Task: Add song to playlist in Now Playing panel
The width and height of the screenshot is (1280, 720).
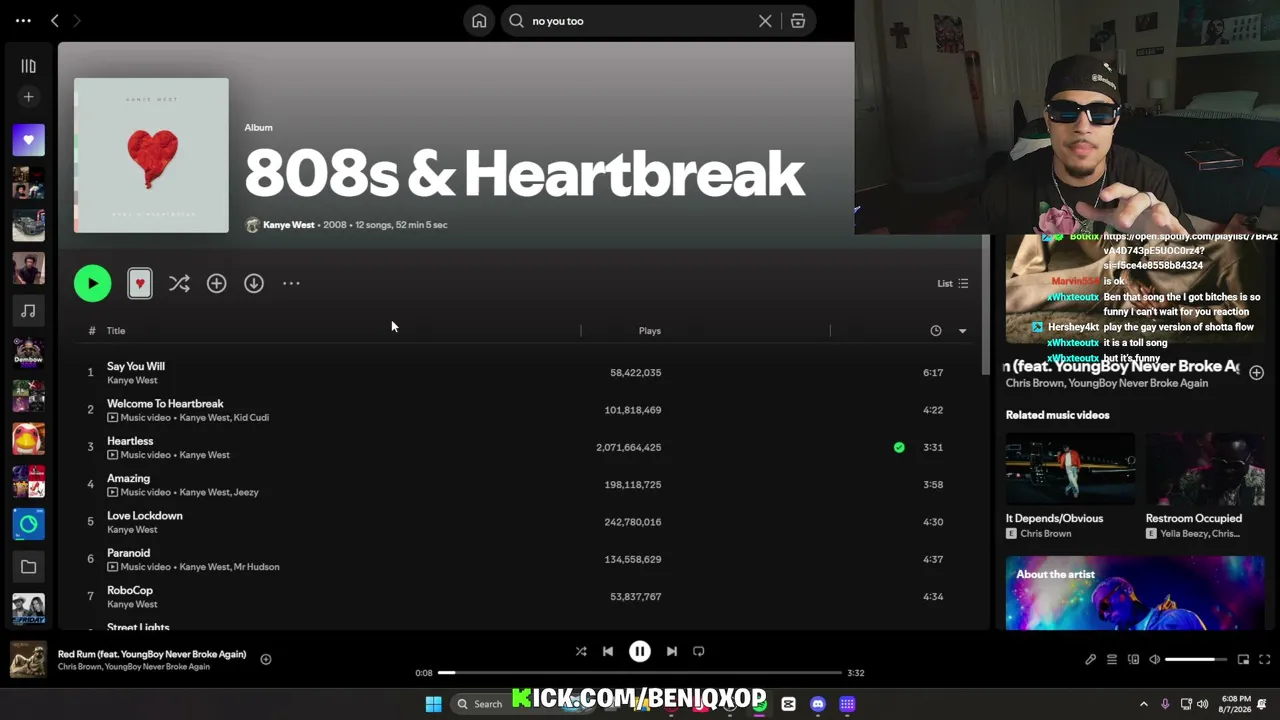Action: (1257, 373)
